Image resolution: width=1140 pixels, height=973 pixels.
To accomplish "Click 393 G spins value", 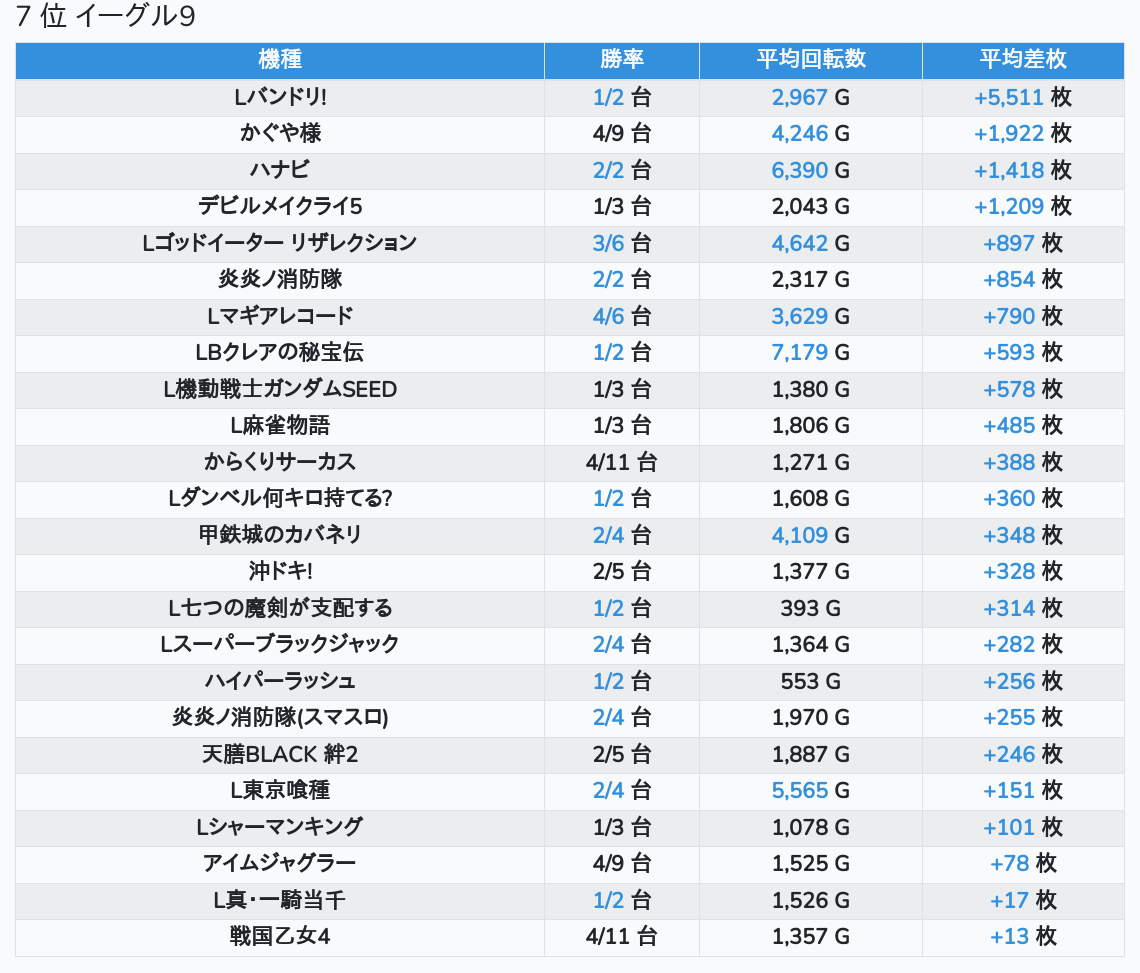I will coord(811,608).
